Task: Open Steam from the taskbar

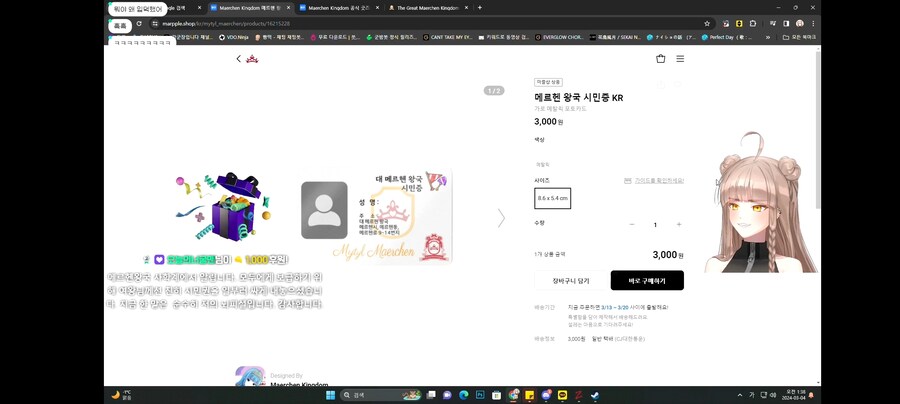Action: pyautogui.click(x=595, y=395)
